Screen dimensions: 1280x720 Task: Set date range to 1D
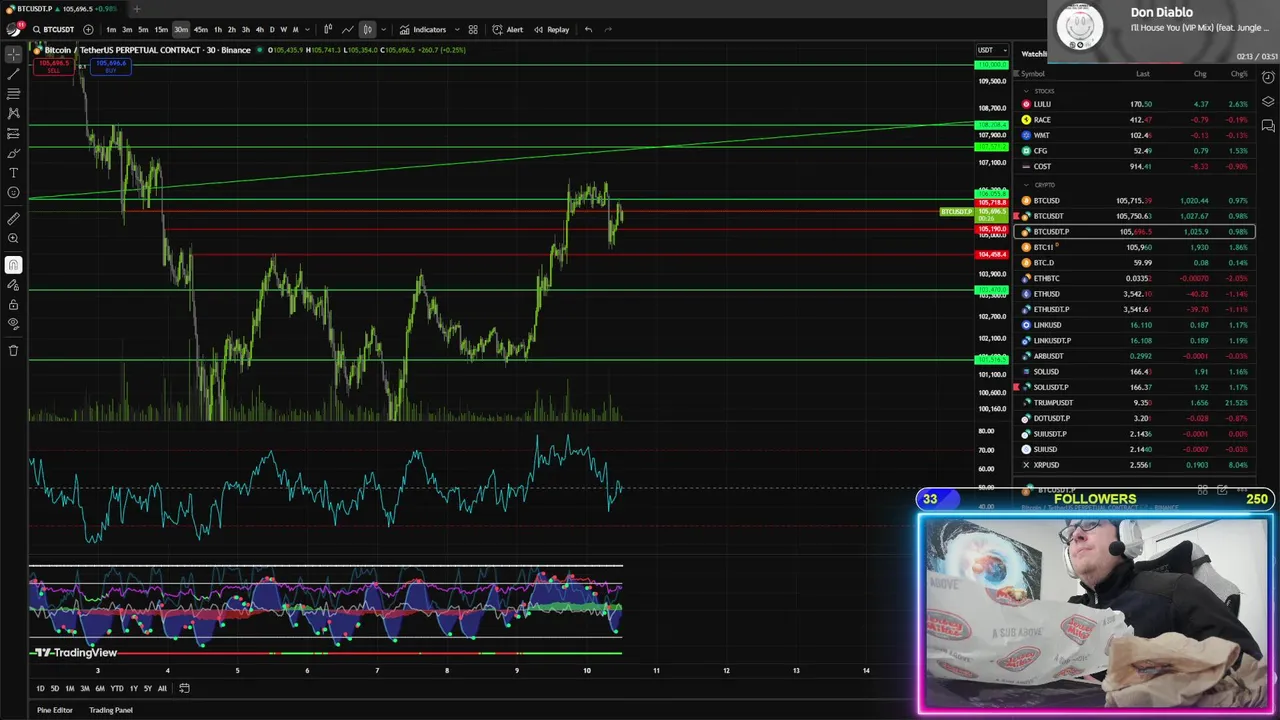[40, 688]
